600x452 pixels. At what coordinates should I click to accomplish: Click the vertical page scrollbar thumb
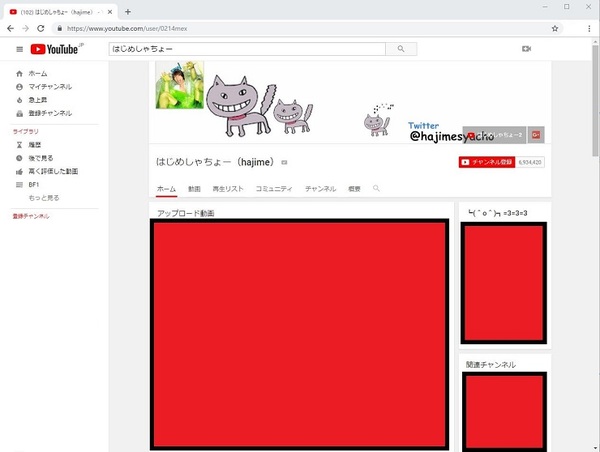pyautogui.click(x=595, y=100)
